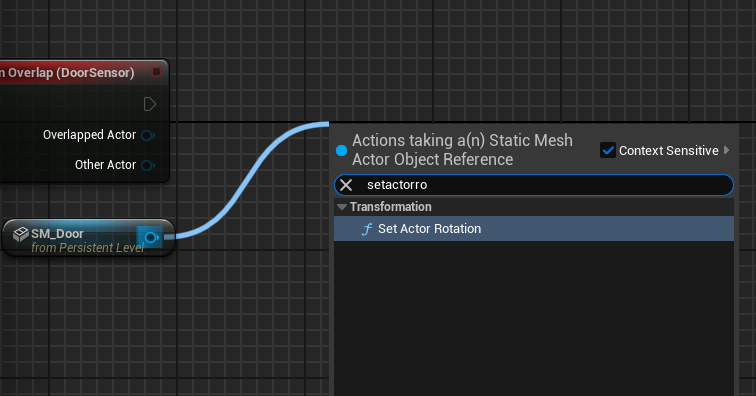
Task: Select the SM_Door reference node
Action: pos(88,238)
